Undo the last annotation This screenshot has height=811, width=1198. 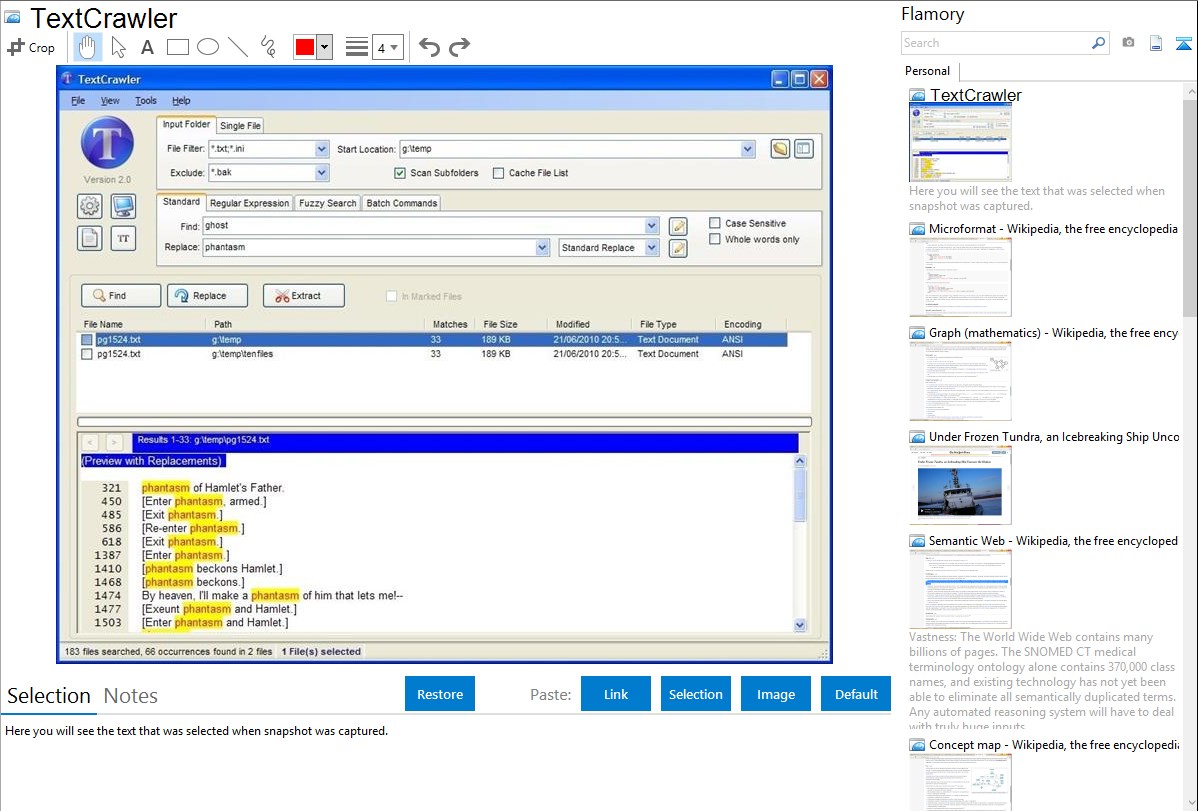click(429, 47)
